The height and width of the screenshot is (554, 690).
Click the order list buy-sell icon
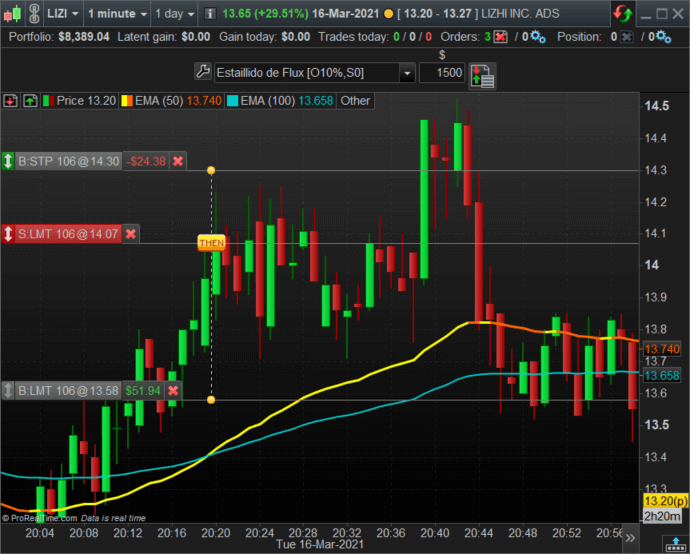point(482,76)
